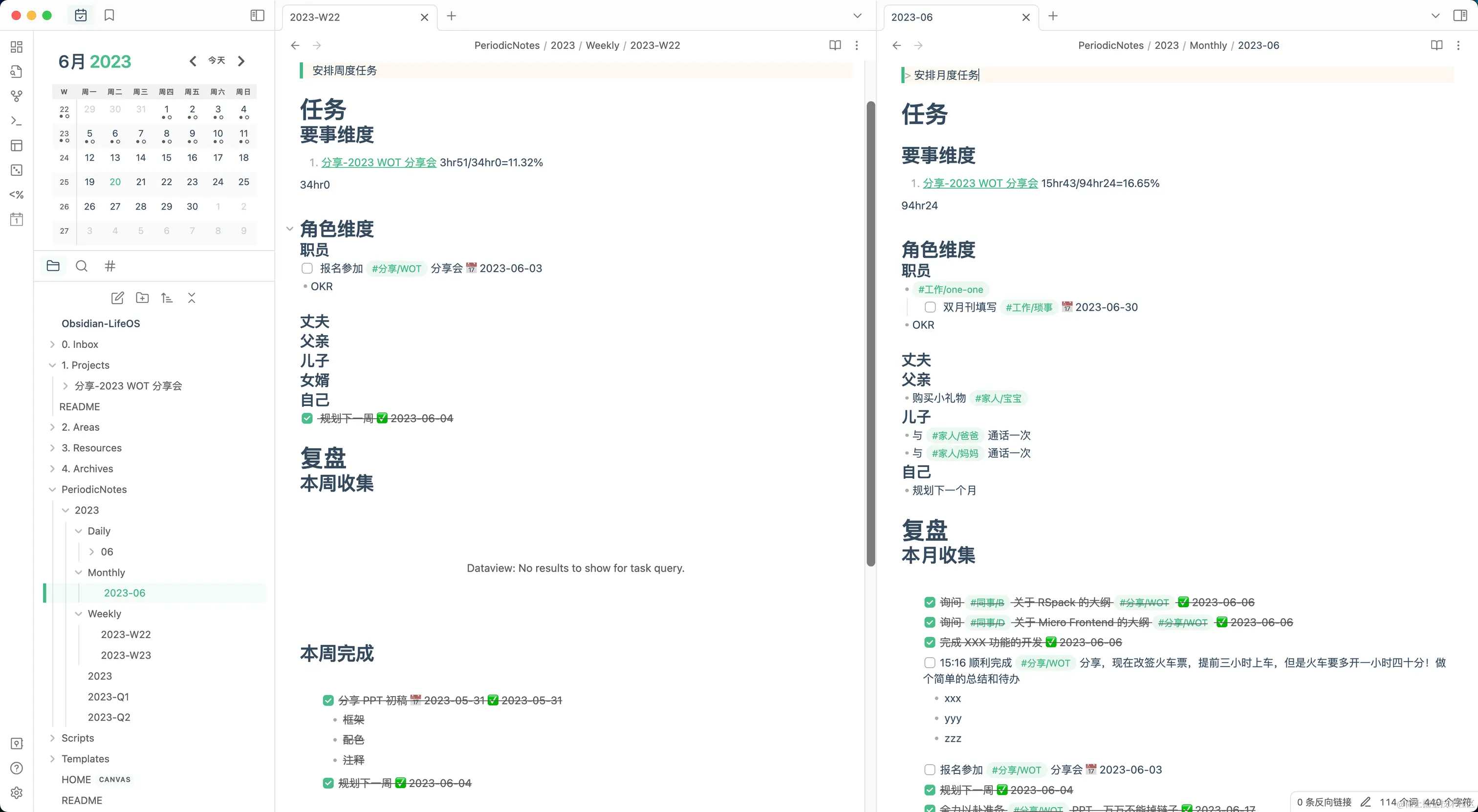This screenshot has height=812, width=1478.
Task: Select June 20 in the calendar
Action: [115, 182]
